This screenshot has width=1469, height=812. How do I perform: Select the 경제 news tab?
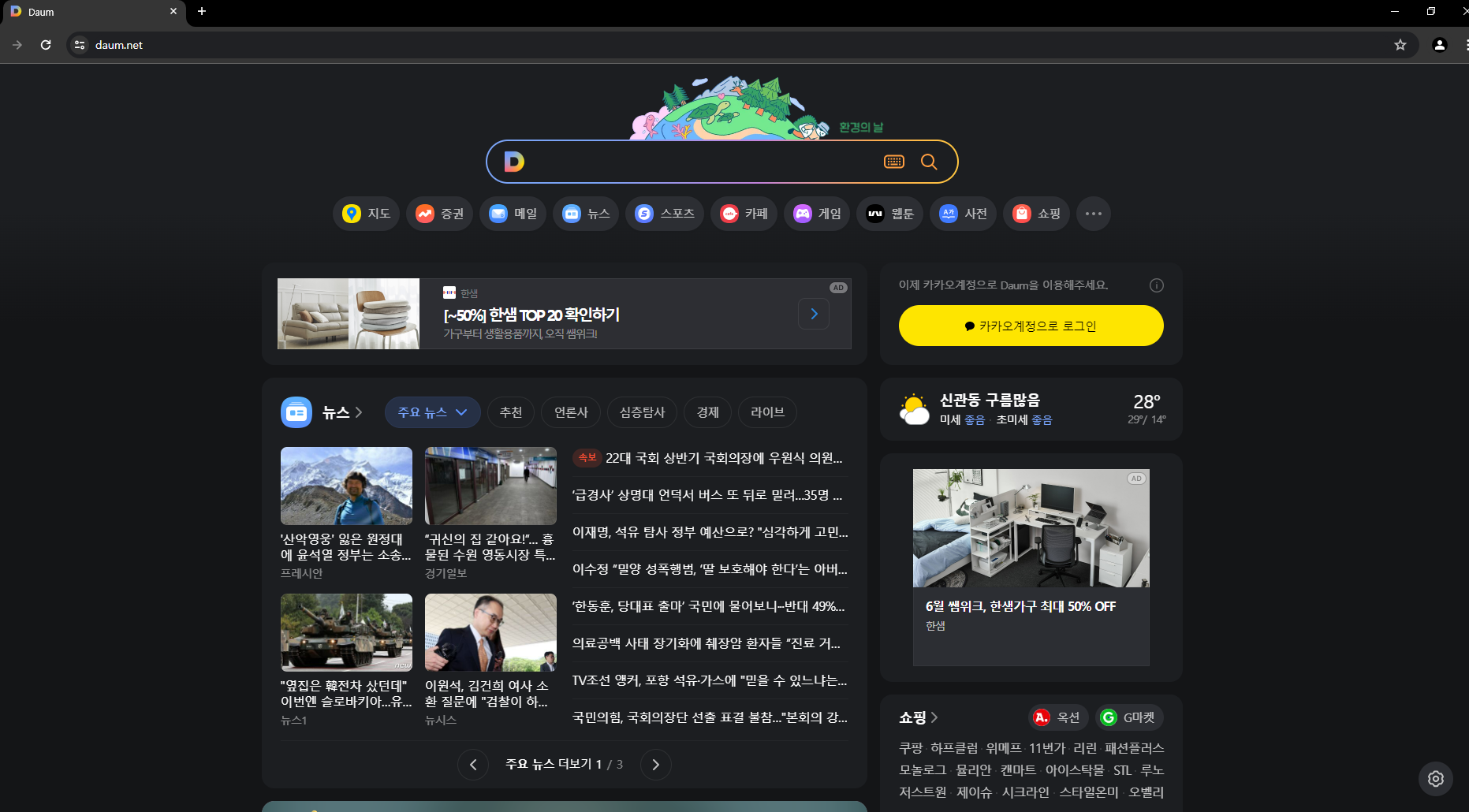707,412
